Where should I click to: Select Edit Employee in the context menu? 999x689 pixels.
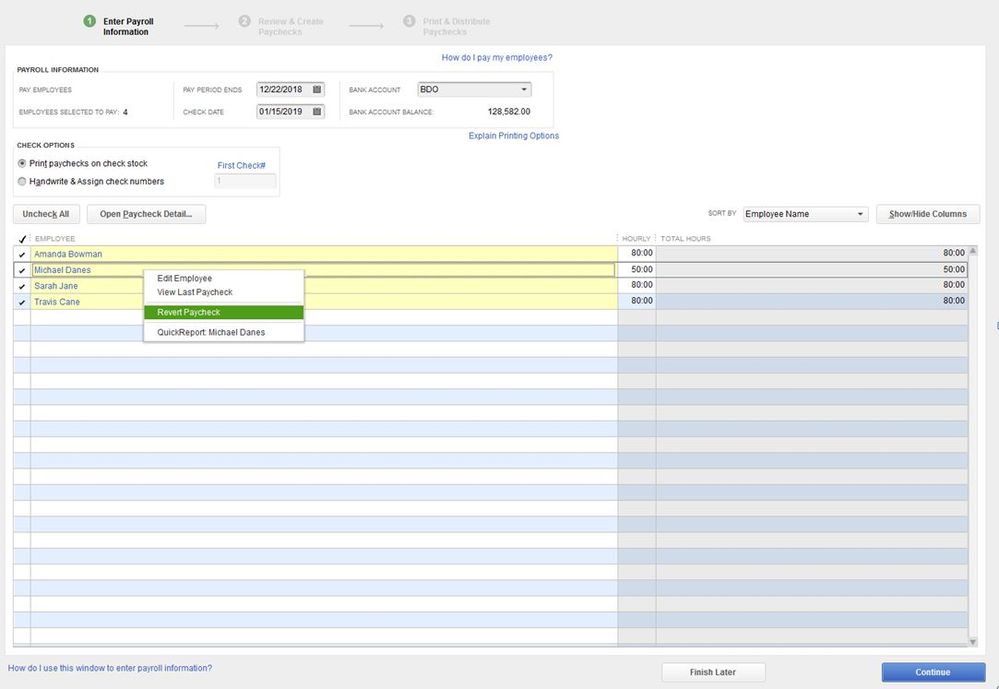[x=184, y=278]
